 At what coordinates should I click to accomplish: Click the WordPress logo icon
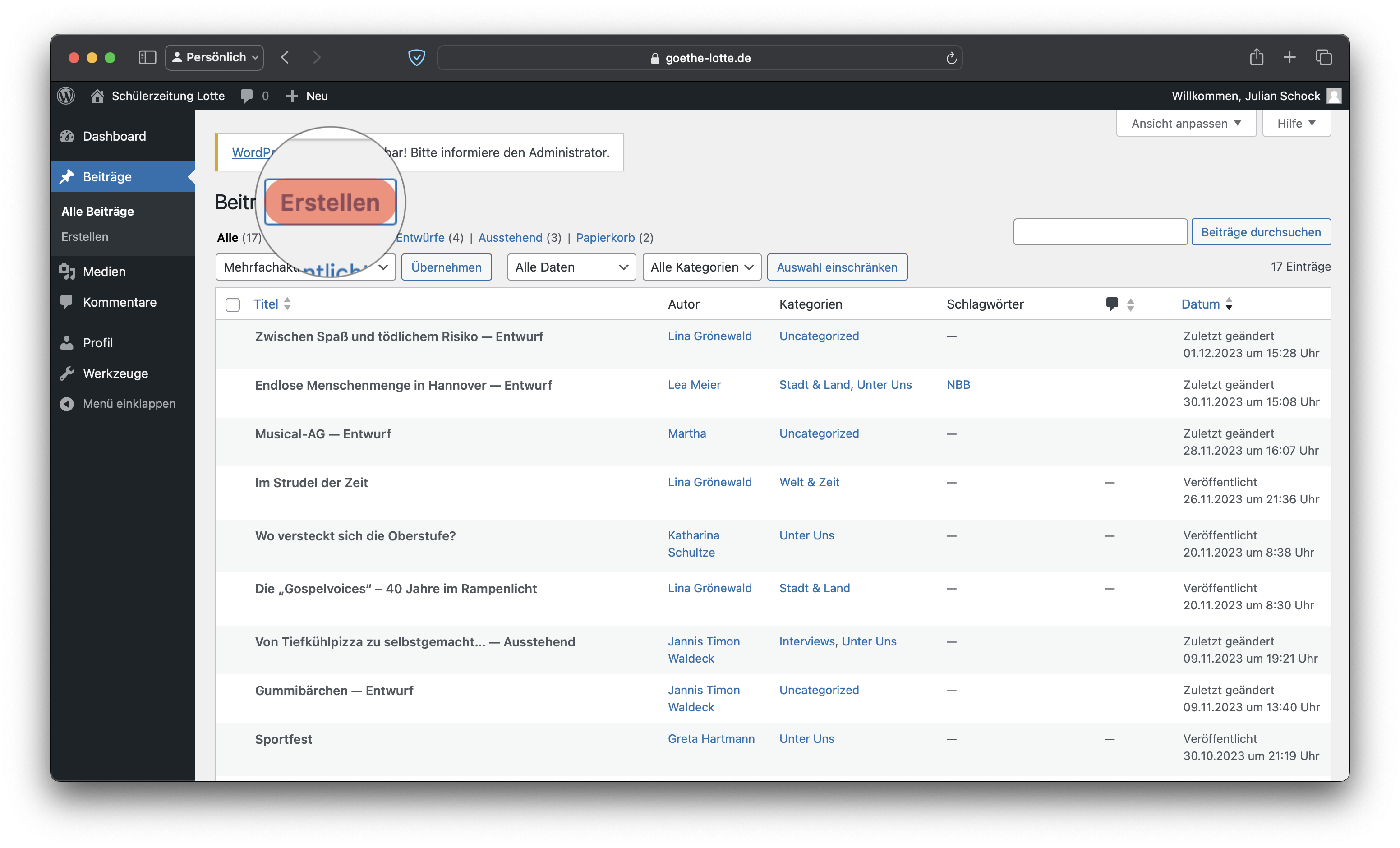tap(66, 96)
